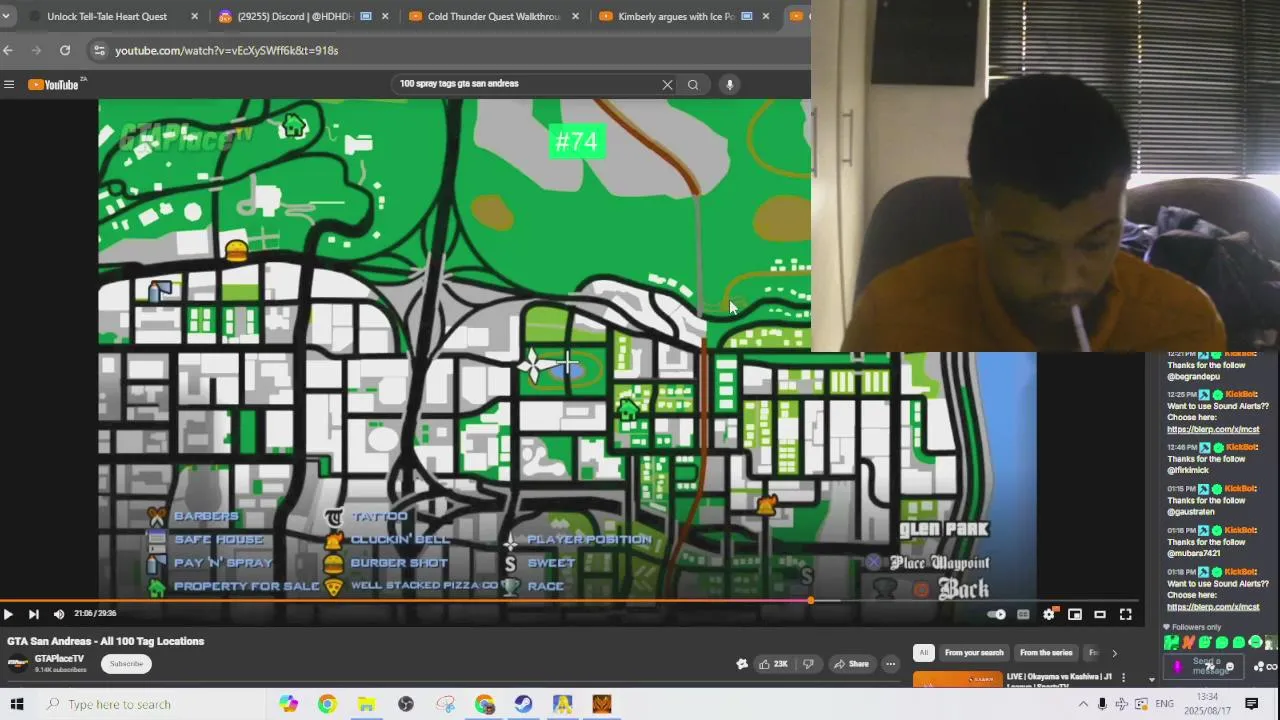
Task: Select 'From the series' chip
Action: (x=1046, y=653)
